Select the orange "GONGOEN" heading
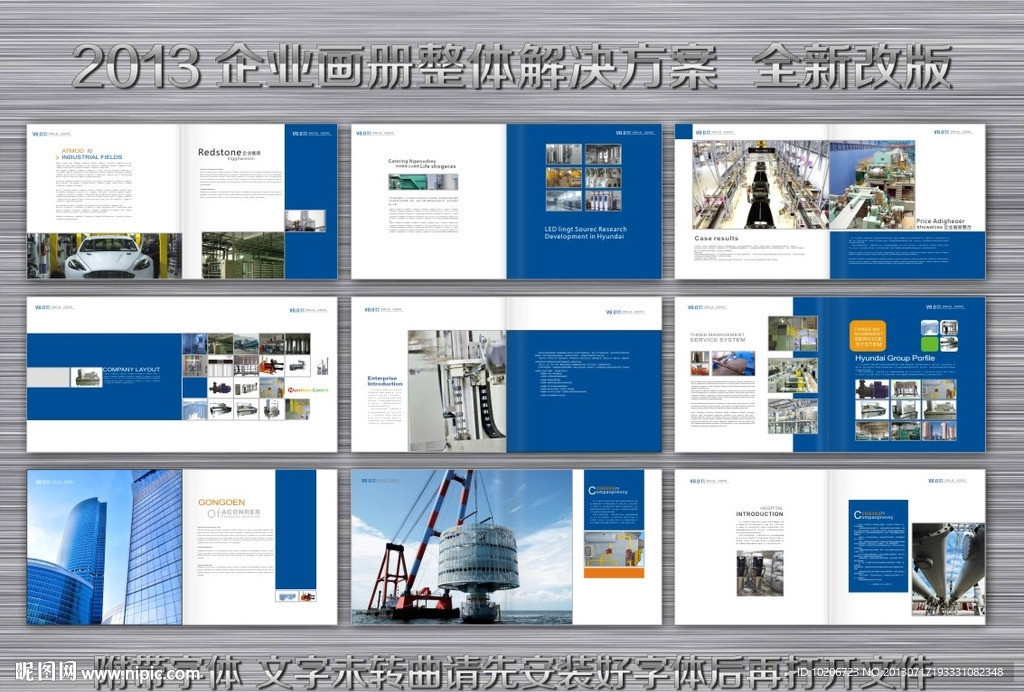The image size is (1024, 692). (x=221, y=502)
